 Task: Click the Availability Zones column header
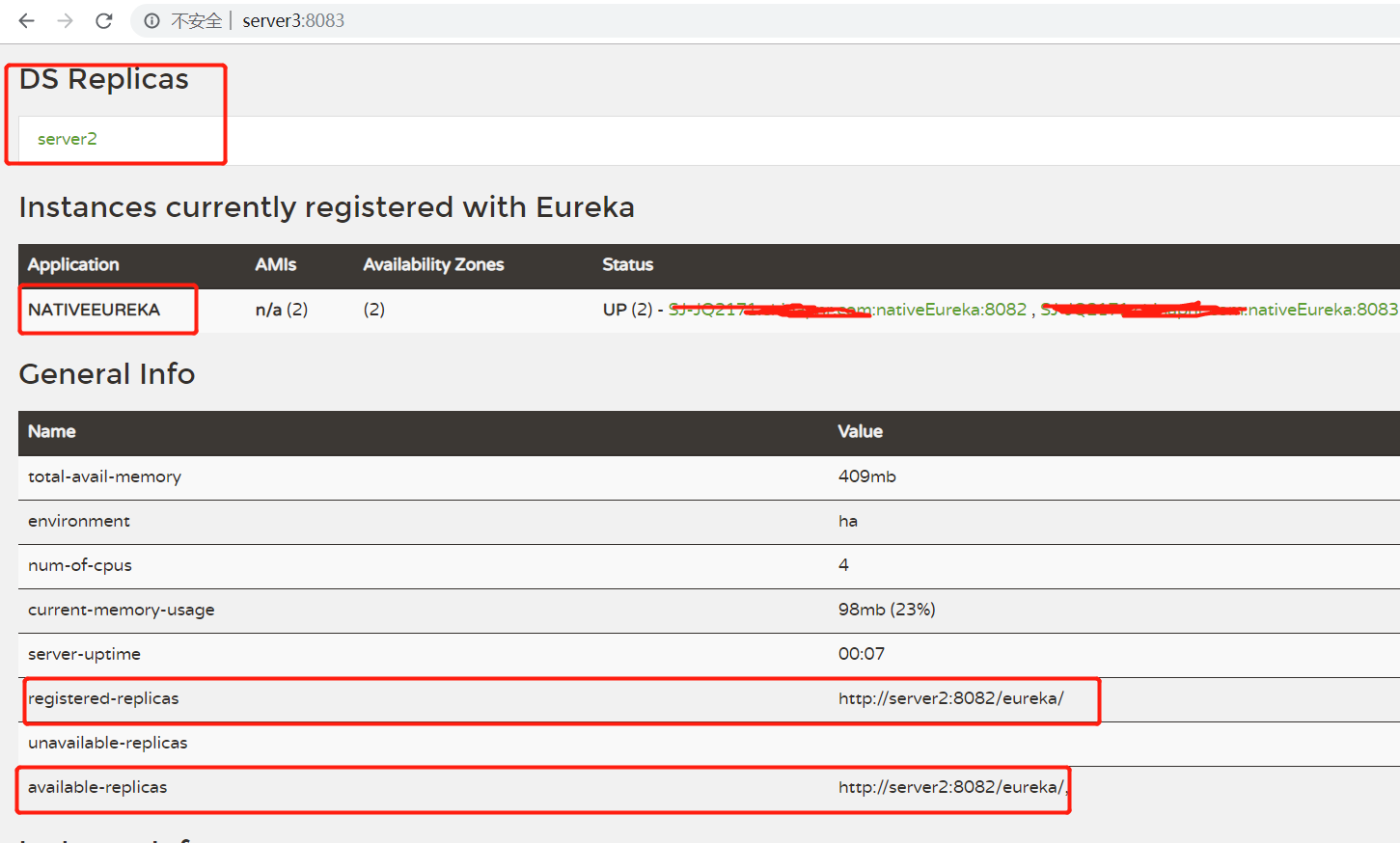coord(433,264)
